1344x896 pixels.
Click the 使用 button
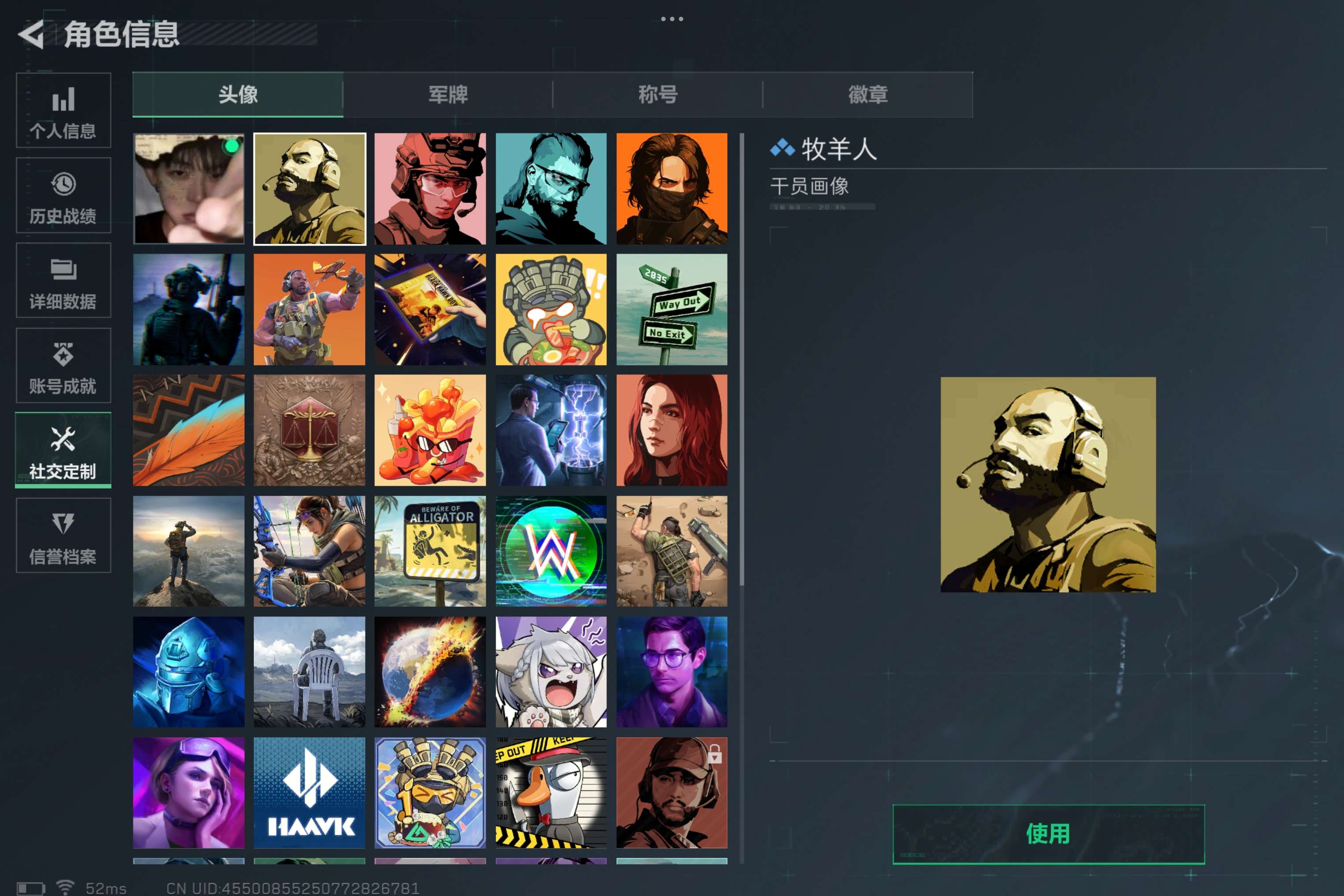[x=1049, y=834]
